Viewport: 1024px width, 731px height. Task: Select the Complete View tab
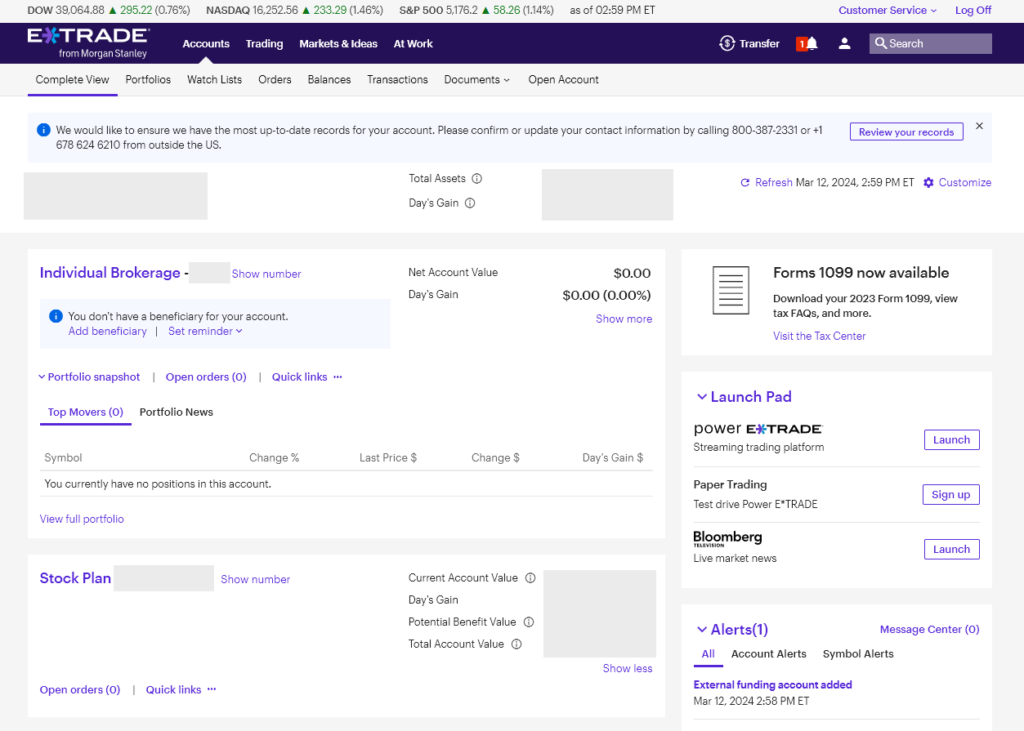[x=72, y=80]
